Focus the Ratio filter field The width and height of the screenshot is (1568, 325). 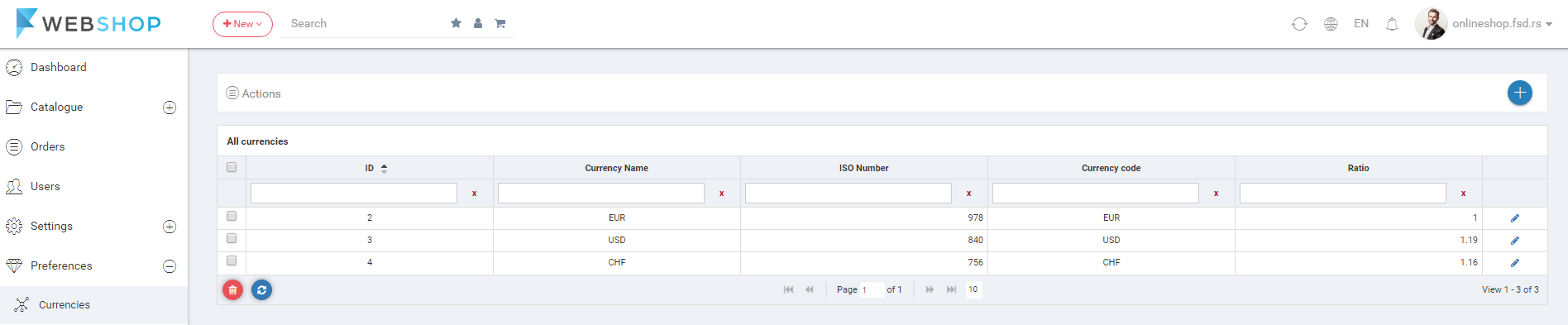coord(1343,193)
